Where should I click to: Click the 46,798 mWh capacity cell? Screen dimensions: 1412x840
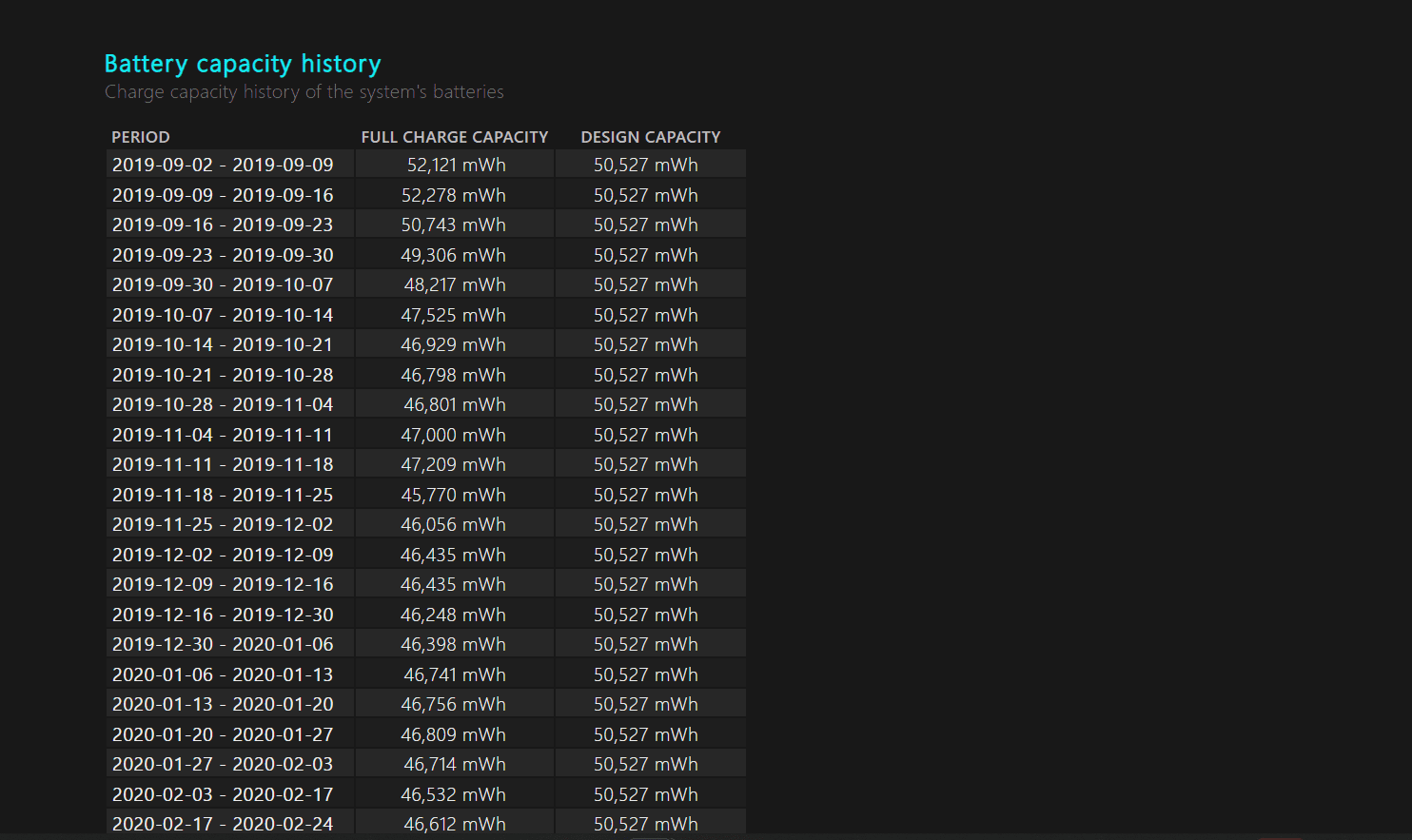pyautogui.click(x=454, y=375)
